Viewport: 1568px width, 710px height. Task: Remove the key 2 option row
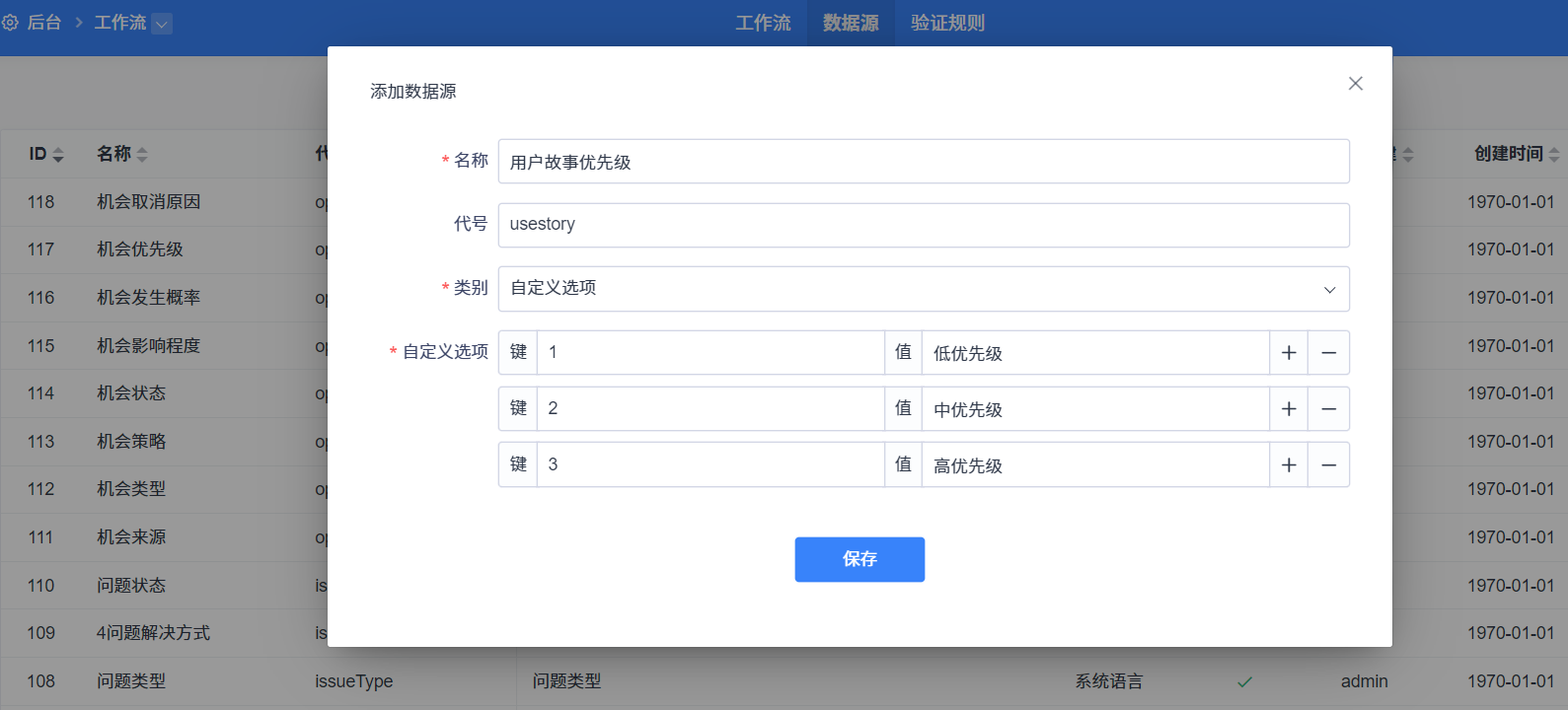pyautogui.click(x=1329, y=409)
